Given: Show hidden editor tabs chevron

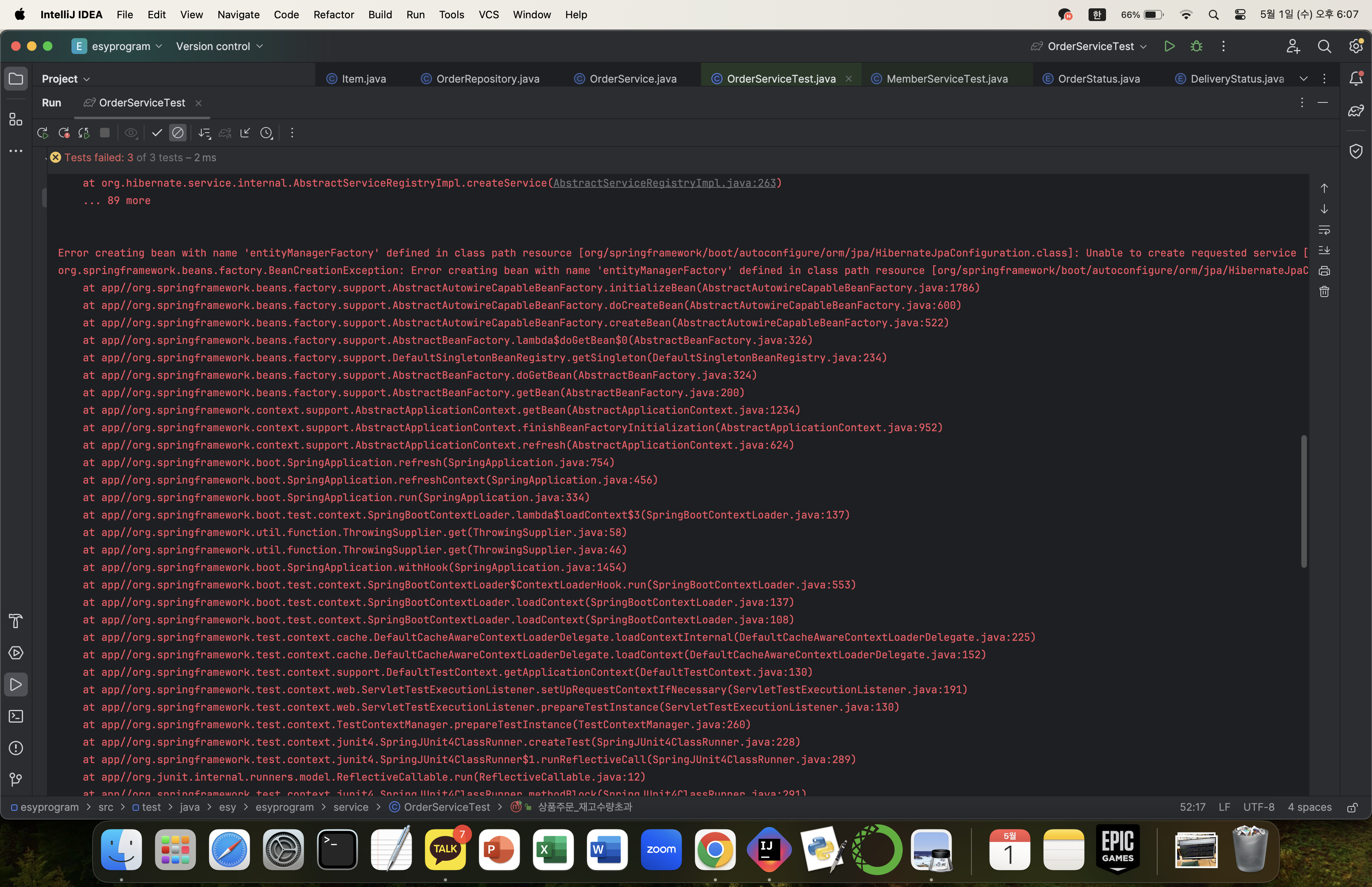Looking at the screenshot, I should pyautogui.click(x=1303, y=79).
